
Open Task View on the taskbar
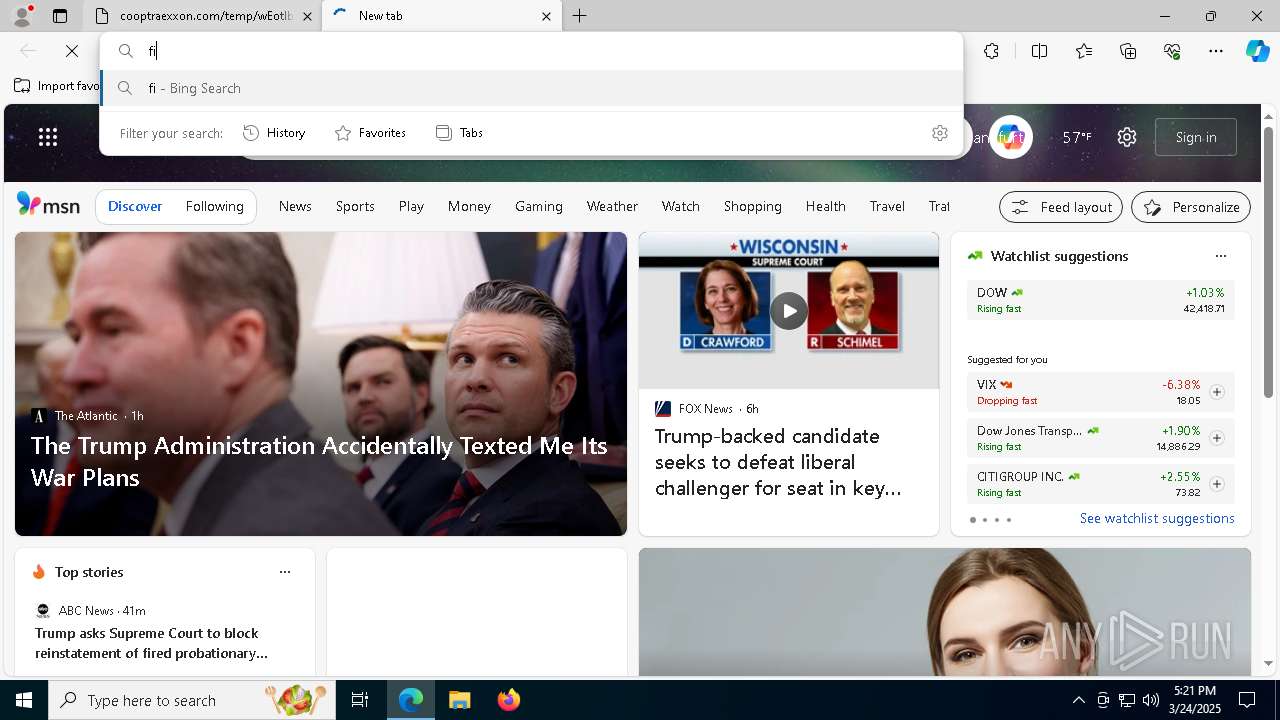[360, 700]
